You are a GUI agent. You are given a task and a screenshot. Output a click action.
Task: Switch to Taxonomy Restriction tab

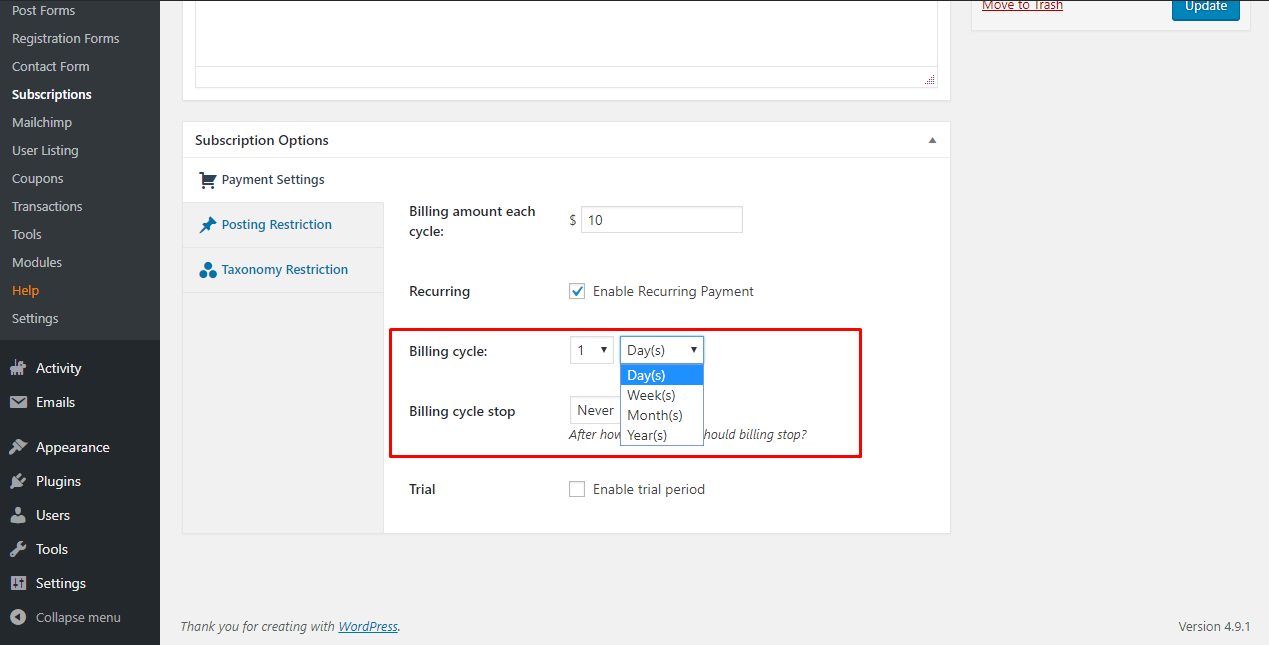pyautogui.click(x=283, y=270)
